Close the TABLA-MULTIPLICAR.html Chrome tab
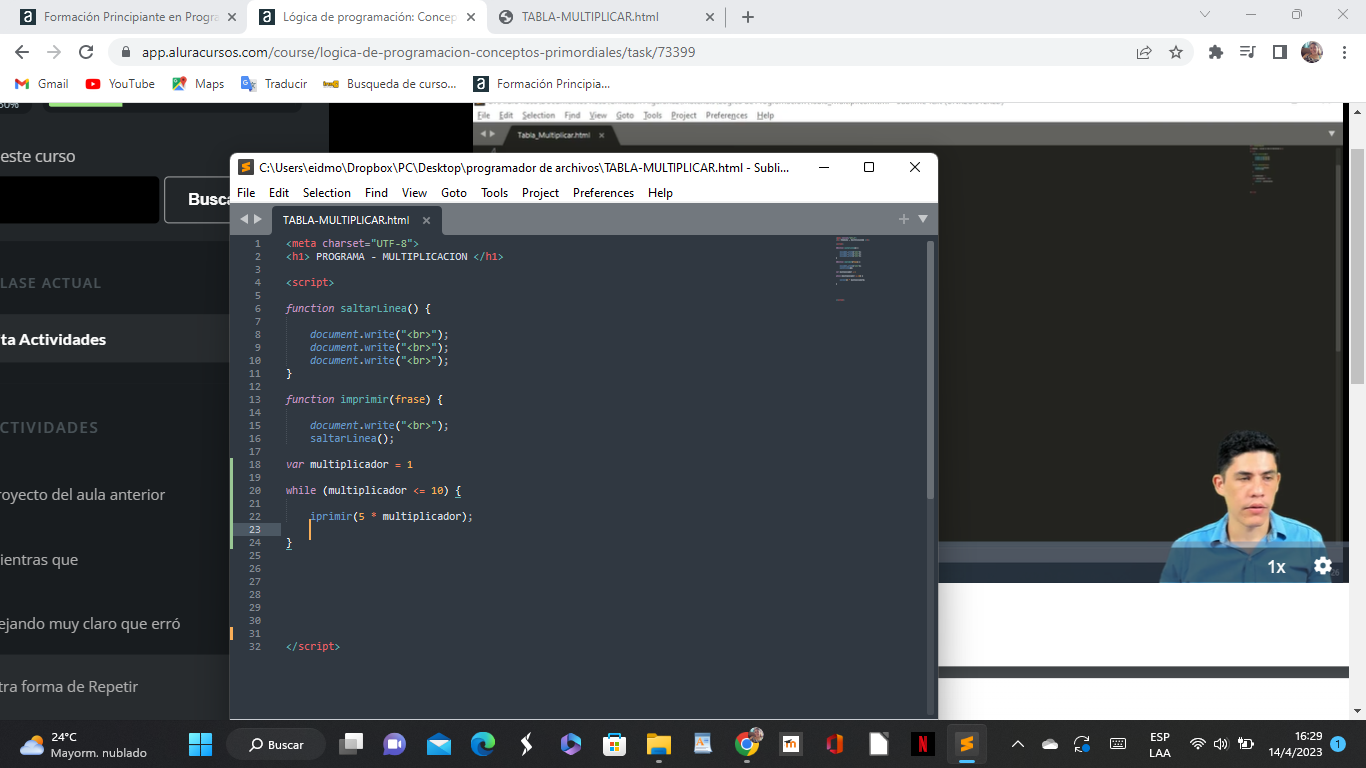The image size is (1366, 768). point(711,17)
